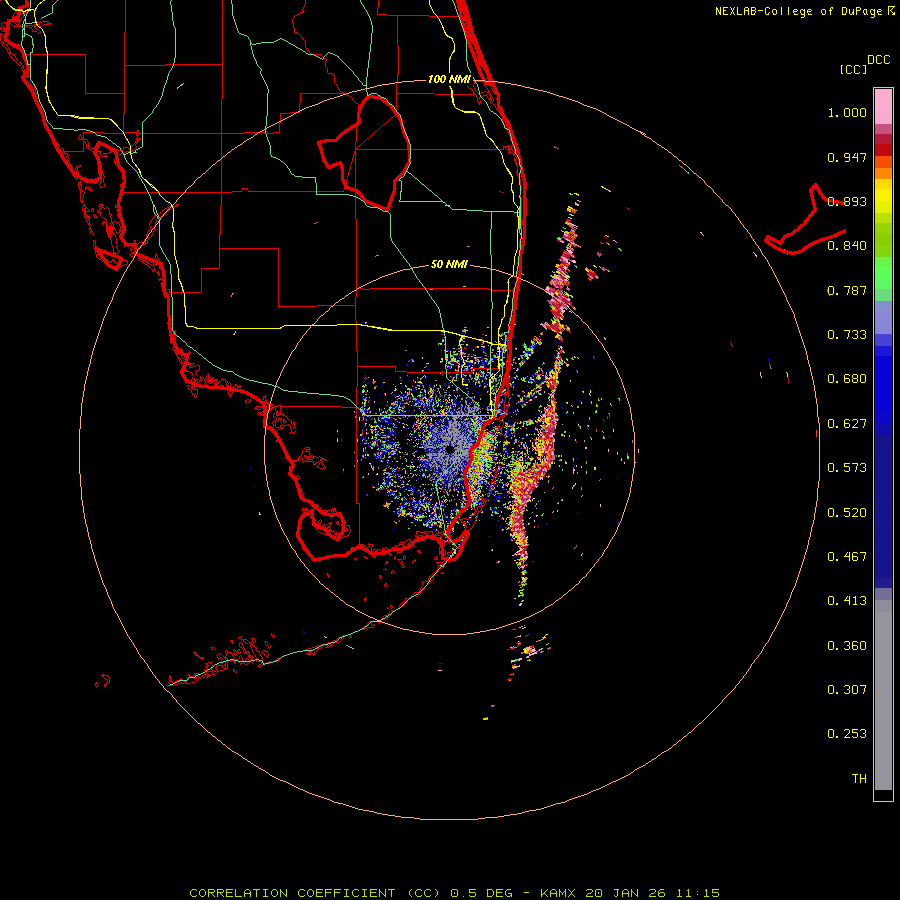The height and width of the screenshot is (900, 900).
Task: Pick the bright green swatch on the color scale
Action: coord(883,273)
